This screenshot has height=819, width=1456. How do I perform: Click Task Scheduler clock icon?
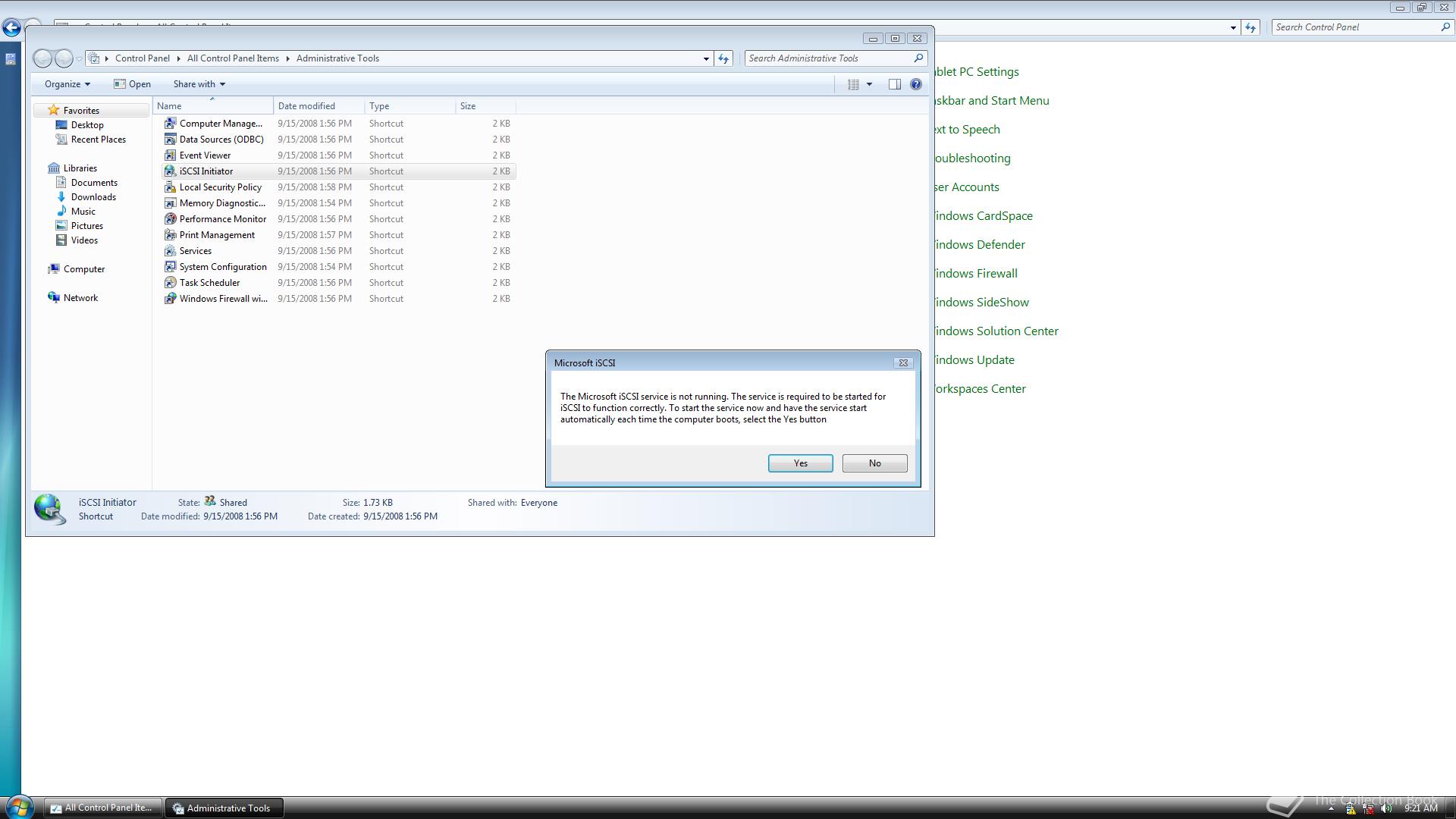(171, 283)
